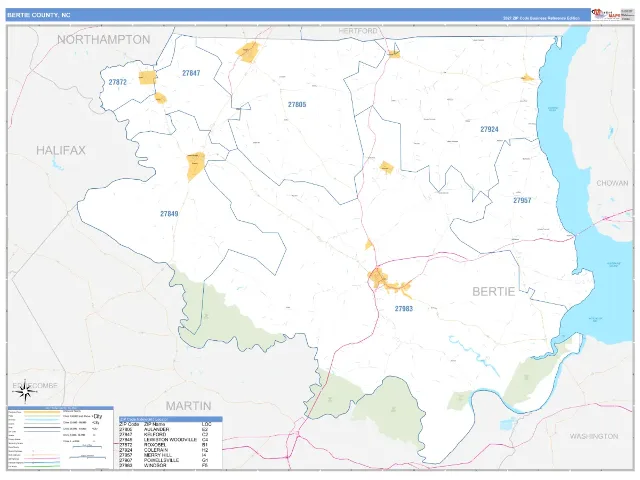The height and width of the screenshot is (480, 640).
Task: Click ZIP code label 27983 on map
Action: click(404, 309)
